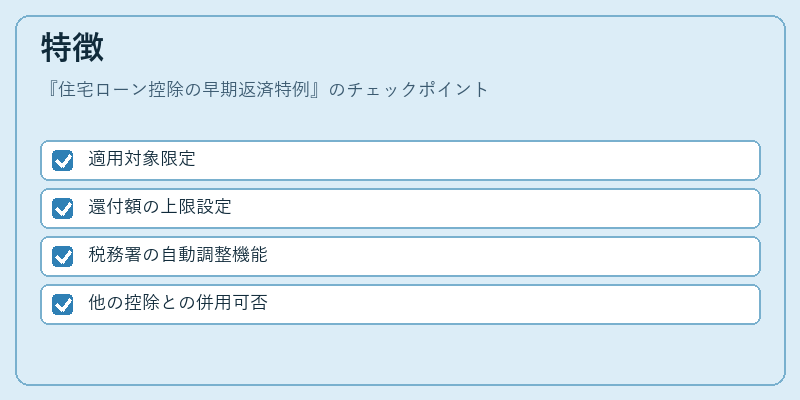The width and height of the screenshot is (800, 400).
Task: Untick the 他の控除との併用可否 checkbox
Action: [x=63, y=305]
